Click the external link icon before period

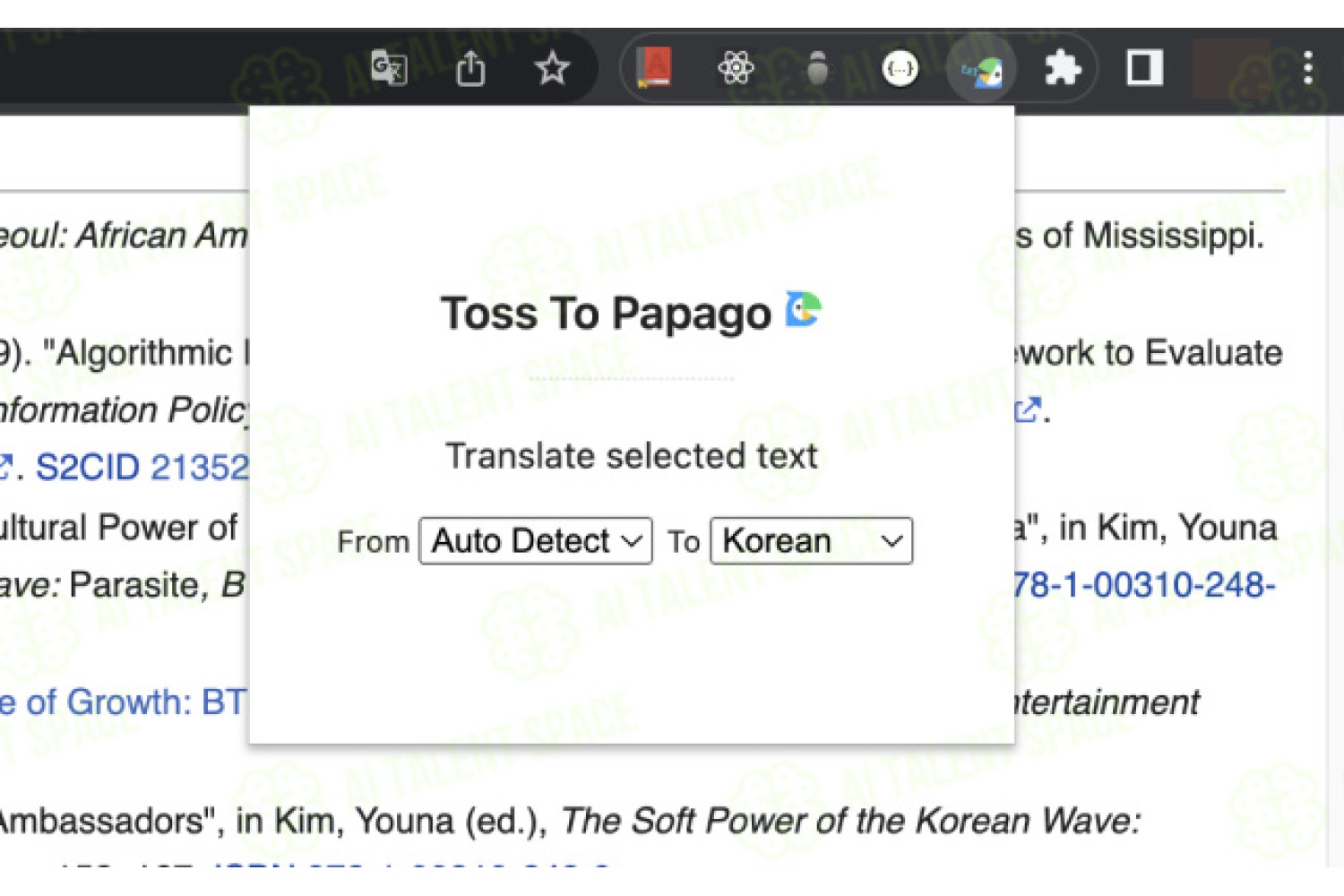pyautogui.click(x=1028, y=410)
